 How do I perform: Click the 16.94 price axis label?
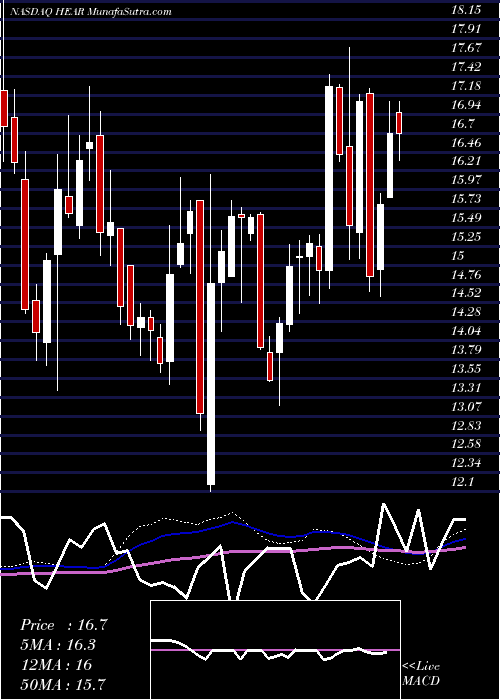click(x=466, y=105)
